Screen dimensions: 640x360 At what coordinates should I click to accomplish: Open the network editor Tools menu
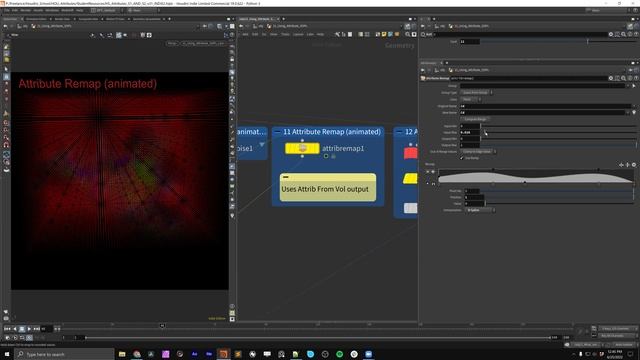285,35
